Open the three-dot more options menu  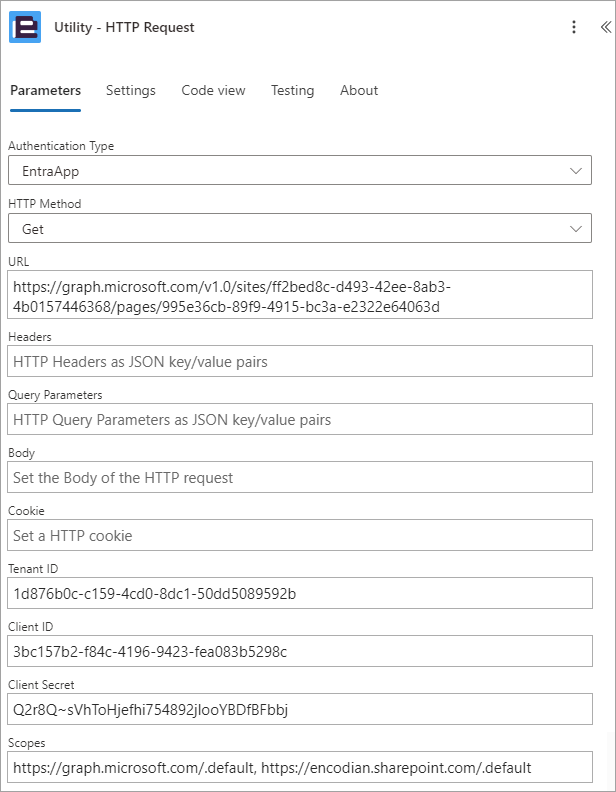click(574, 27)
